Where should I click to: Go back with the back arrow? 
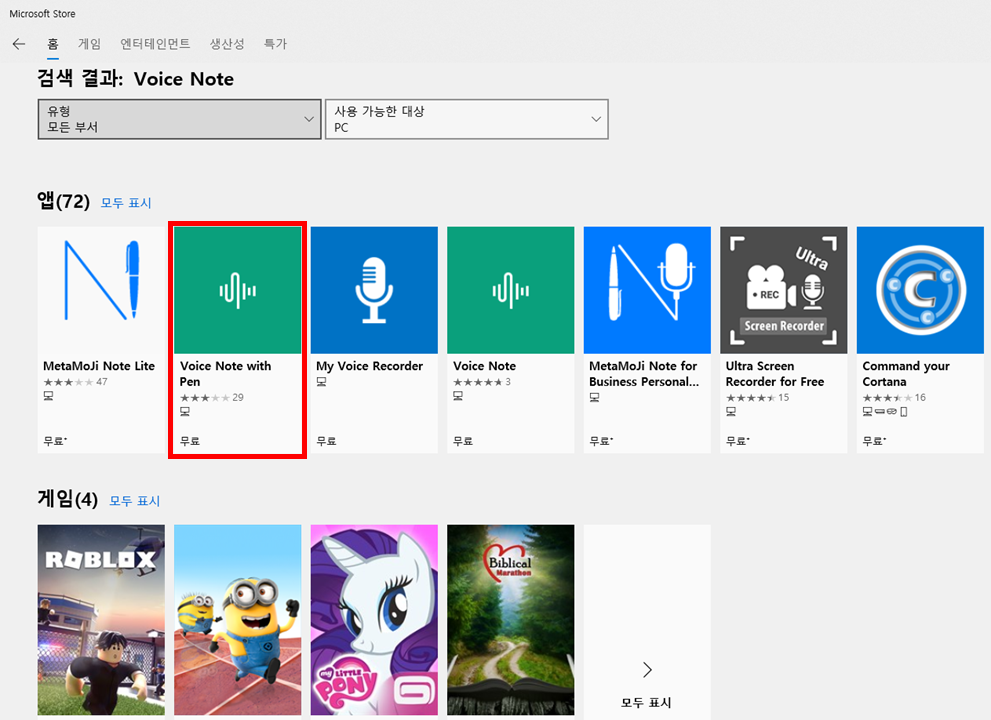click(x=19, y=44)
